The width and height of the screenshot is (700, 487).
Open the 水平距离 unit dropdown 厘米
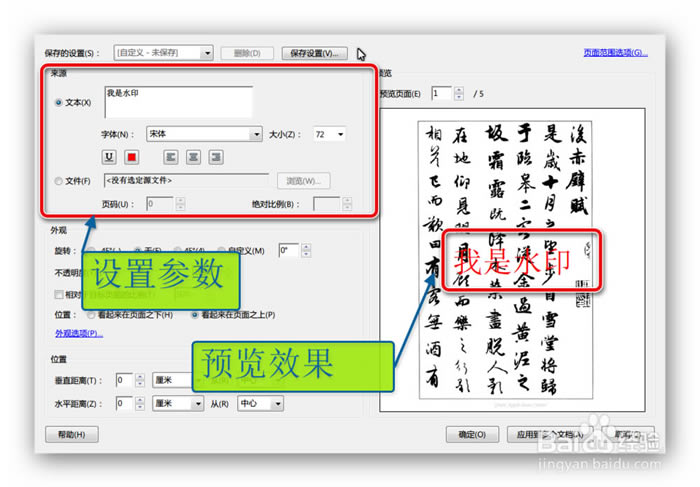[x=178, y=404]
